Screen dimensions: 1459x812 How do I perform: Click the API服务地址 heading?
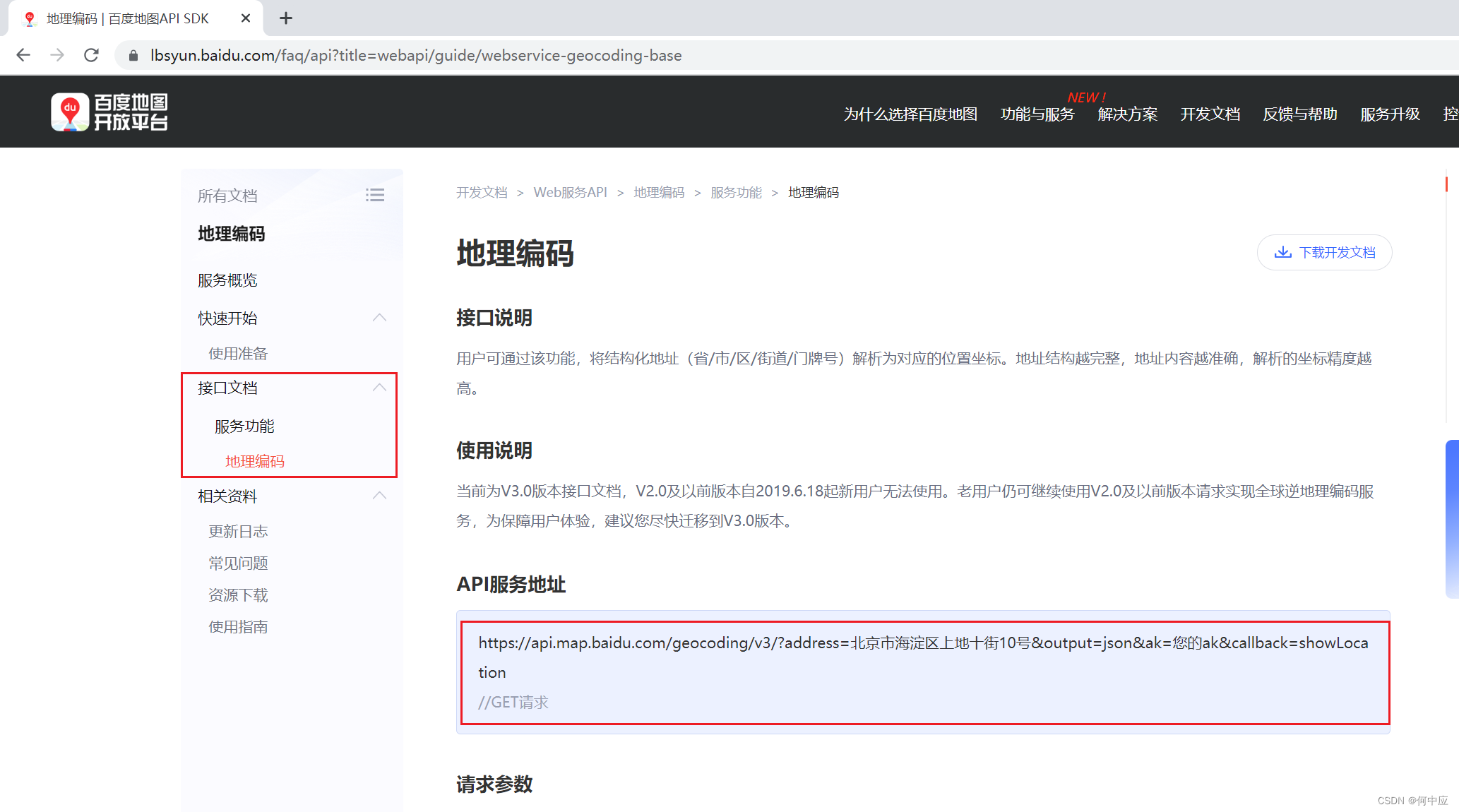[511, 584]
